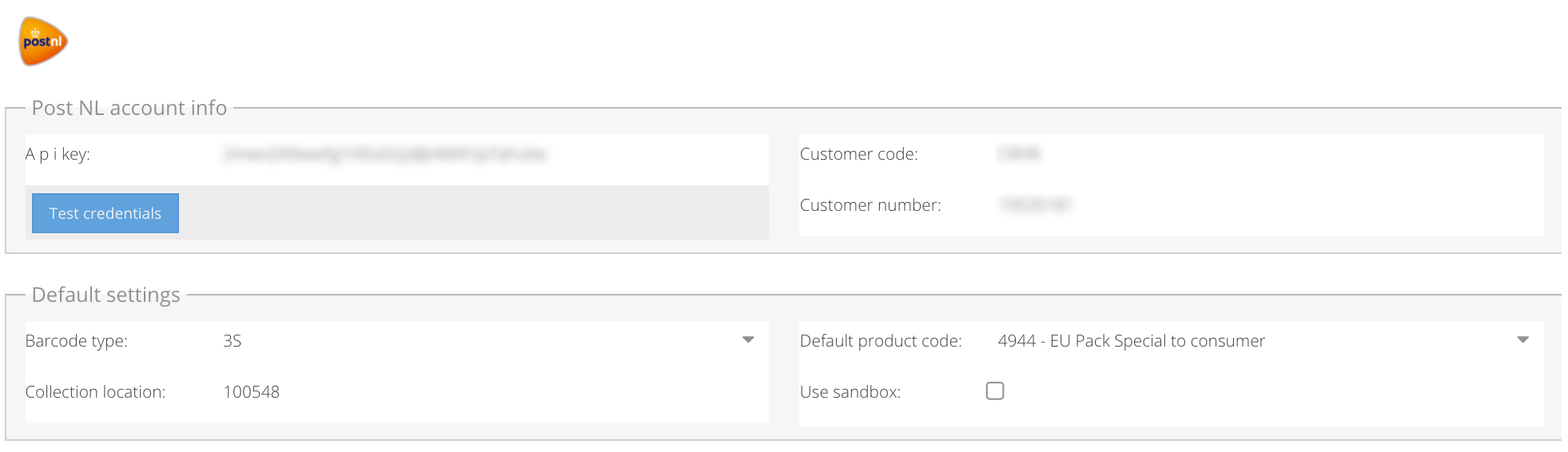Click the Customer number label
The height and width of the screenshot is (452, 1568).
coord(870,205)
